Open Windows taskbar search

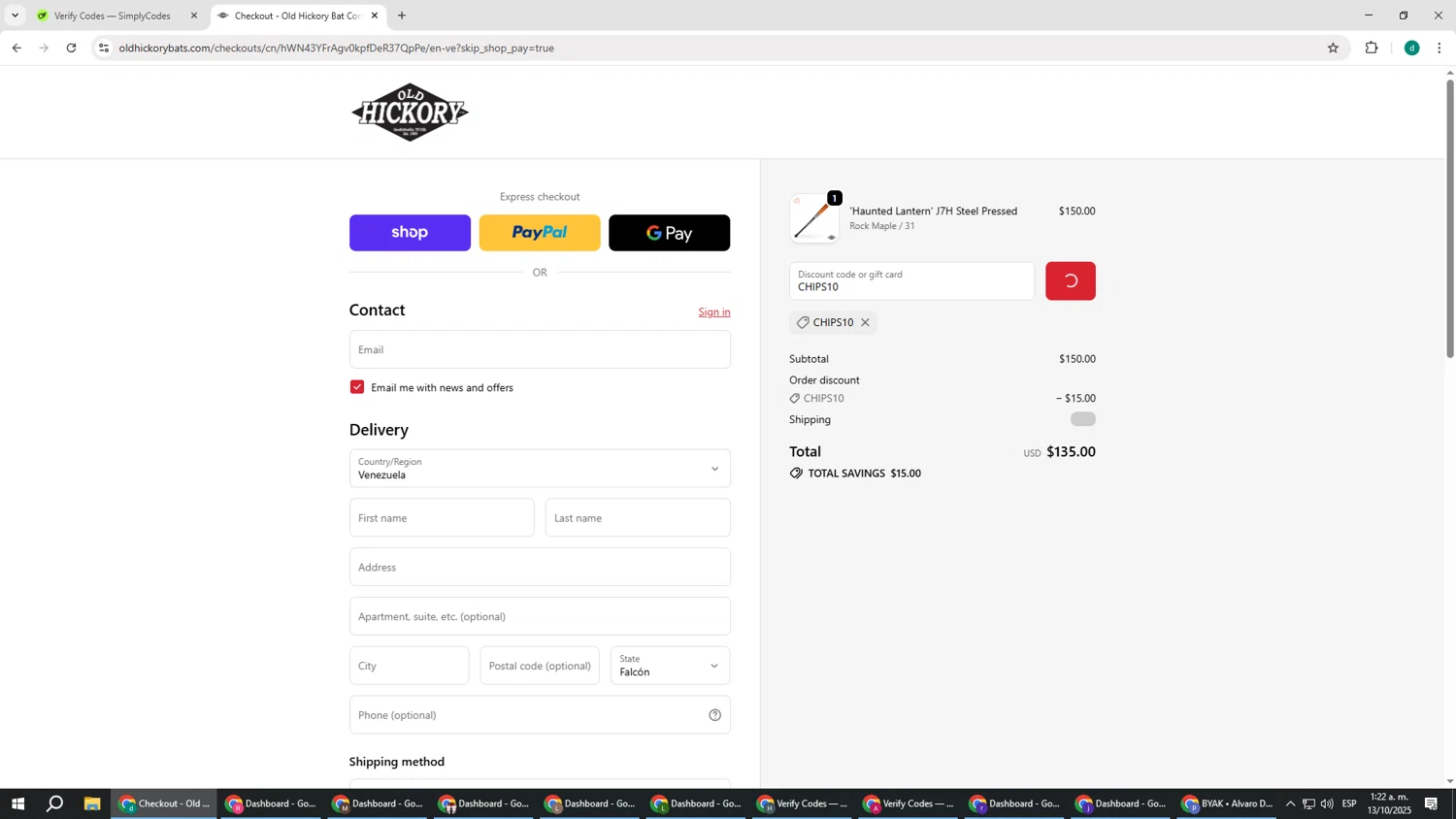point(55,803)
